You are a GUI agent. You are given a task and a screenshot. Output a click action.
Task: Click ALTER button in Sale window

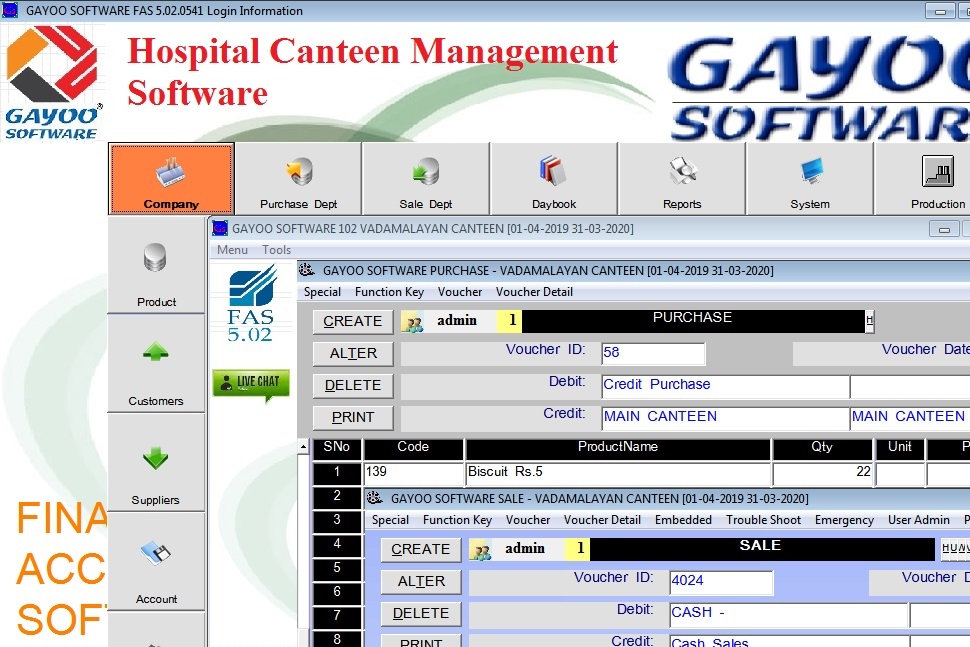click(x=421, y=582)
